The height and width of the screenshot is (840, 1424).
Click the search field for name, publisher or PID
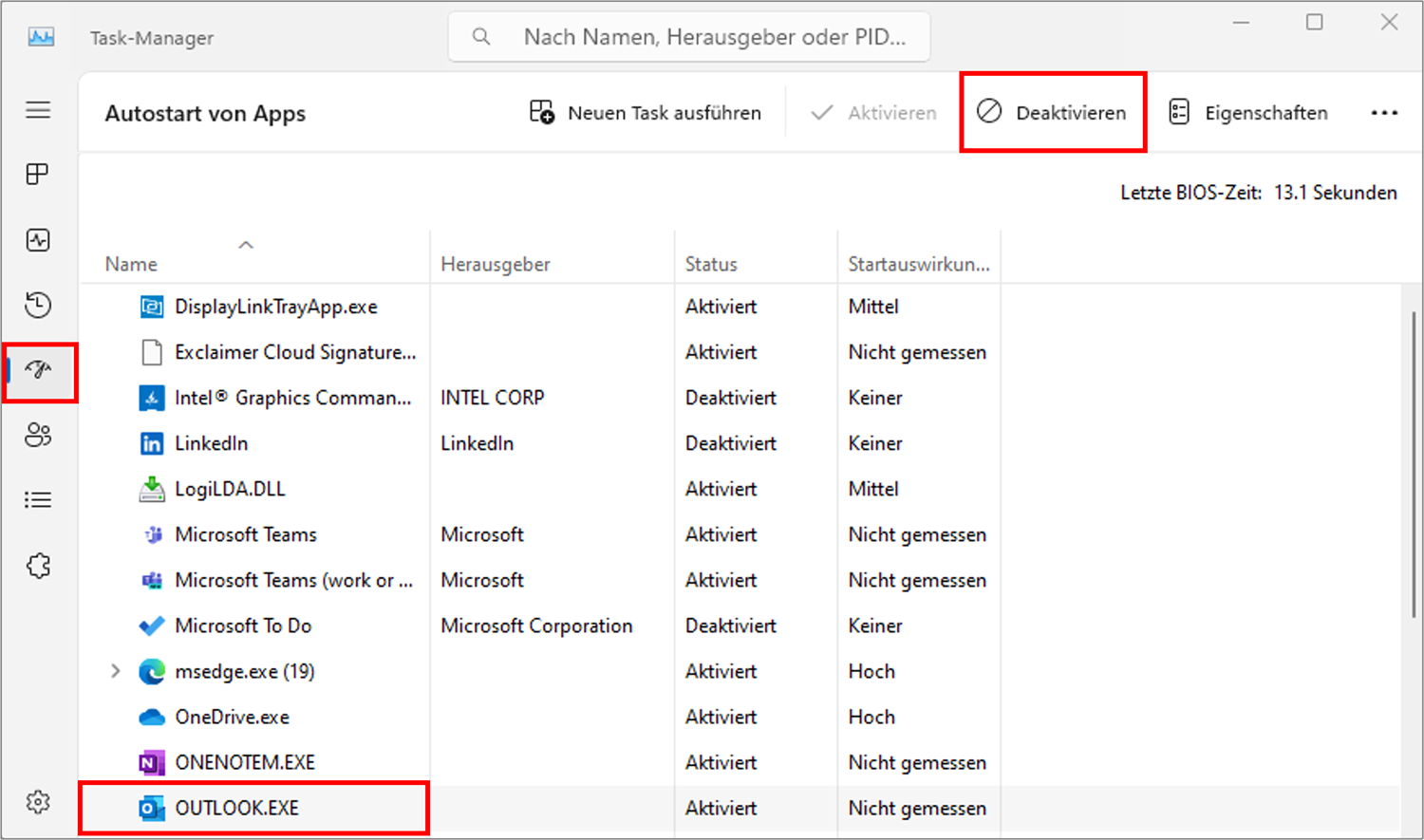689,37
